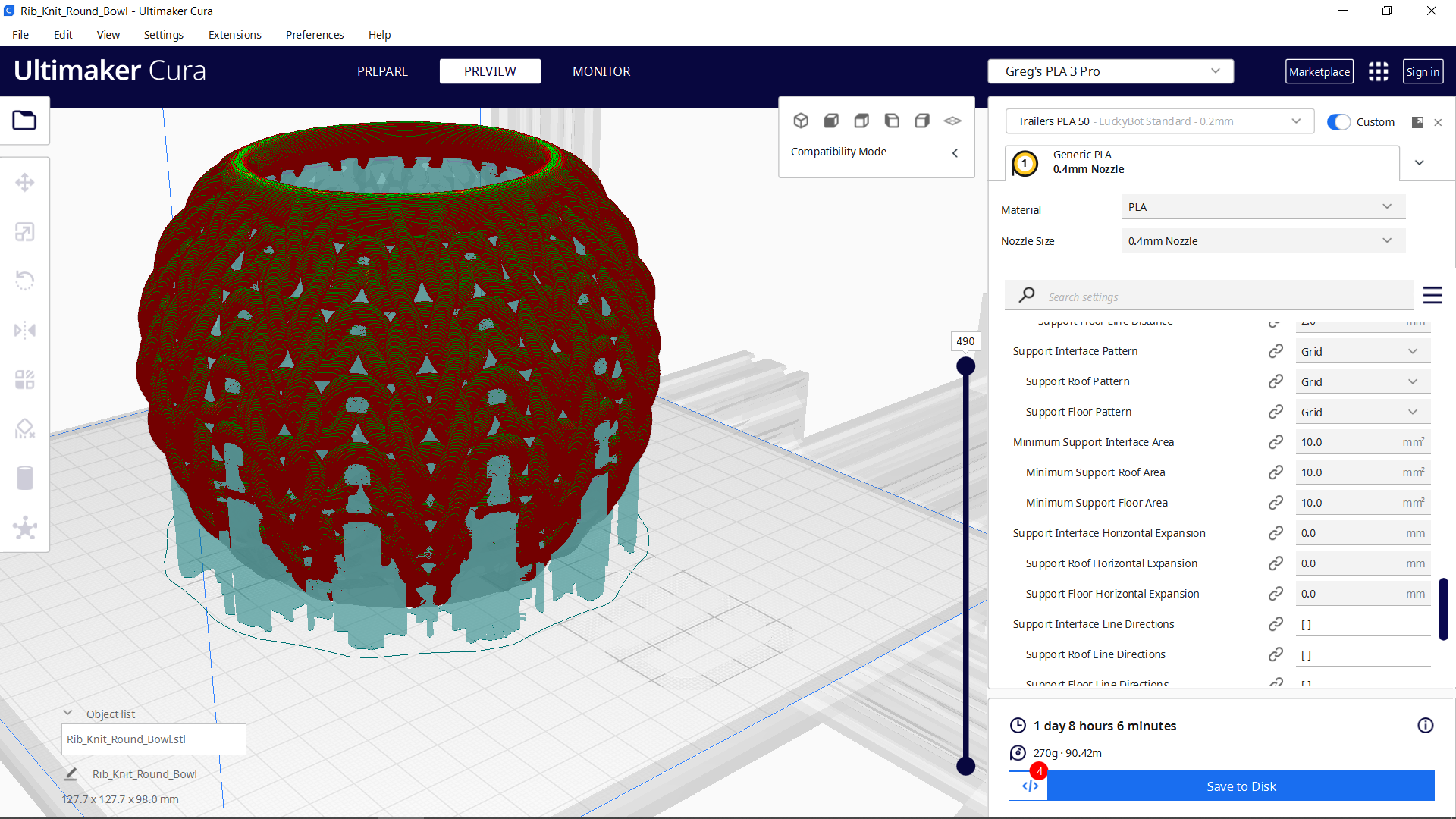Image resolution: width=1456 pixels, height=819 pixels.
Task: Open Support Interface Pattern Grid dropdown
Action: click(1362, 351)
